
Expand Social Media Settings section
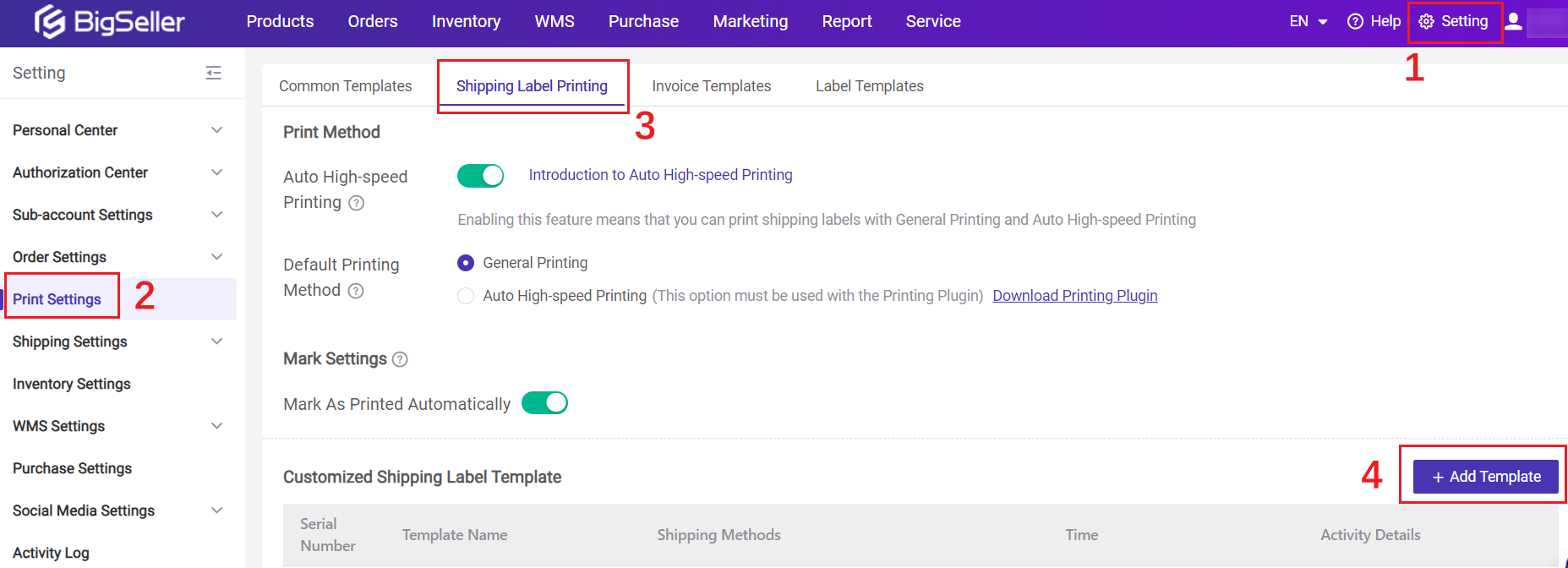(x=217, y=511)
